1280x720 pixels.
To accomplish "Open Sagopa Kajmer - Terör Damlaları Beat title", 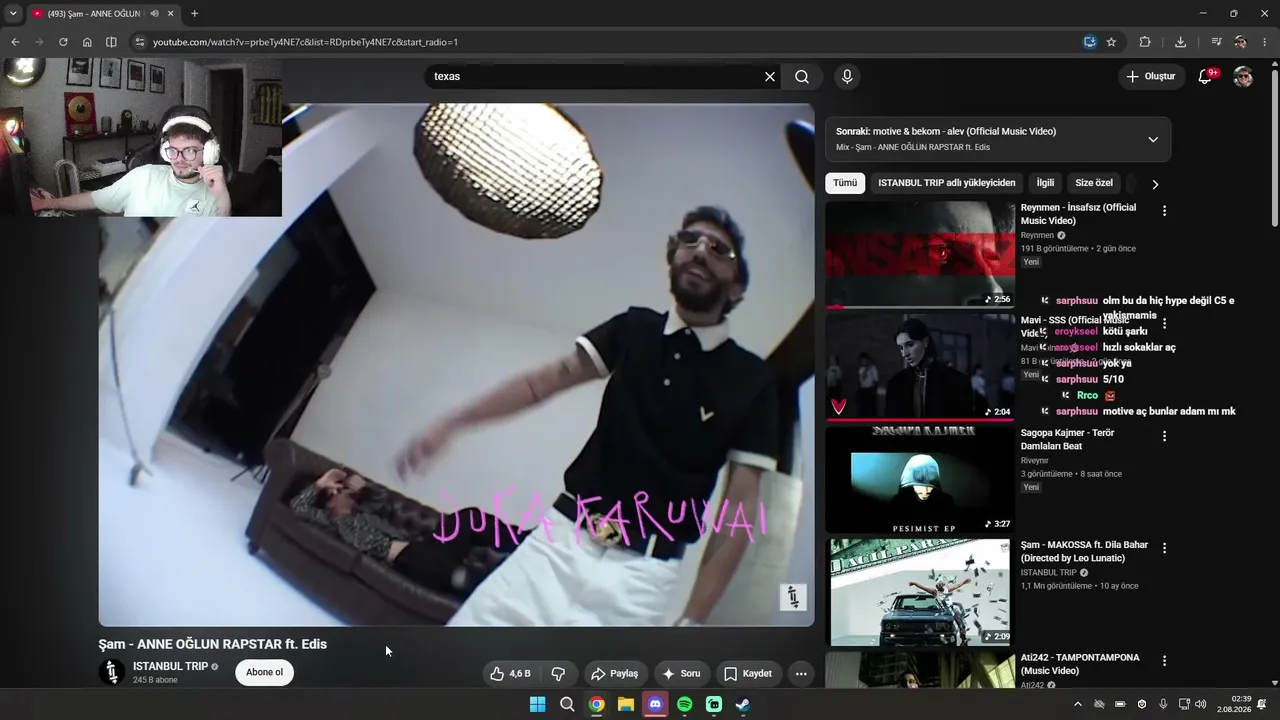I will (x=1067, y=439).
